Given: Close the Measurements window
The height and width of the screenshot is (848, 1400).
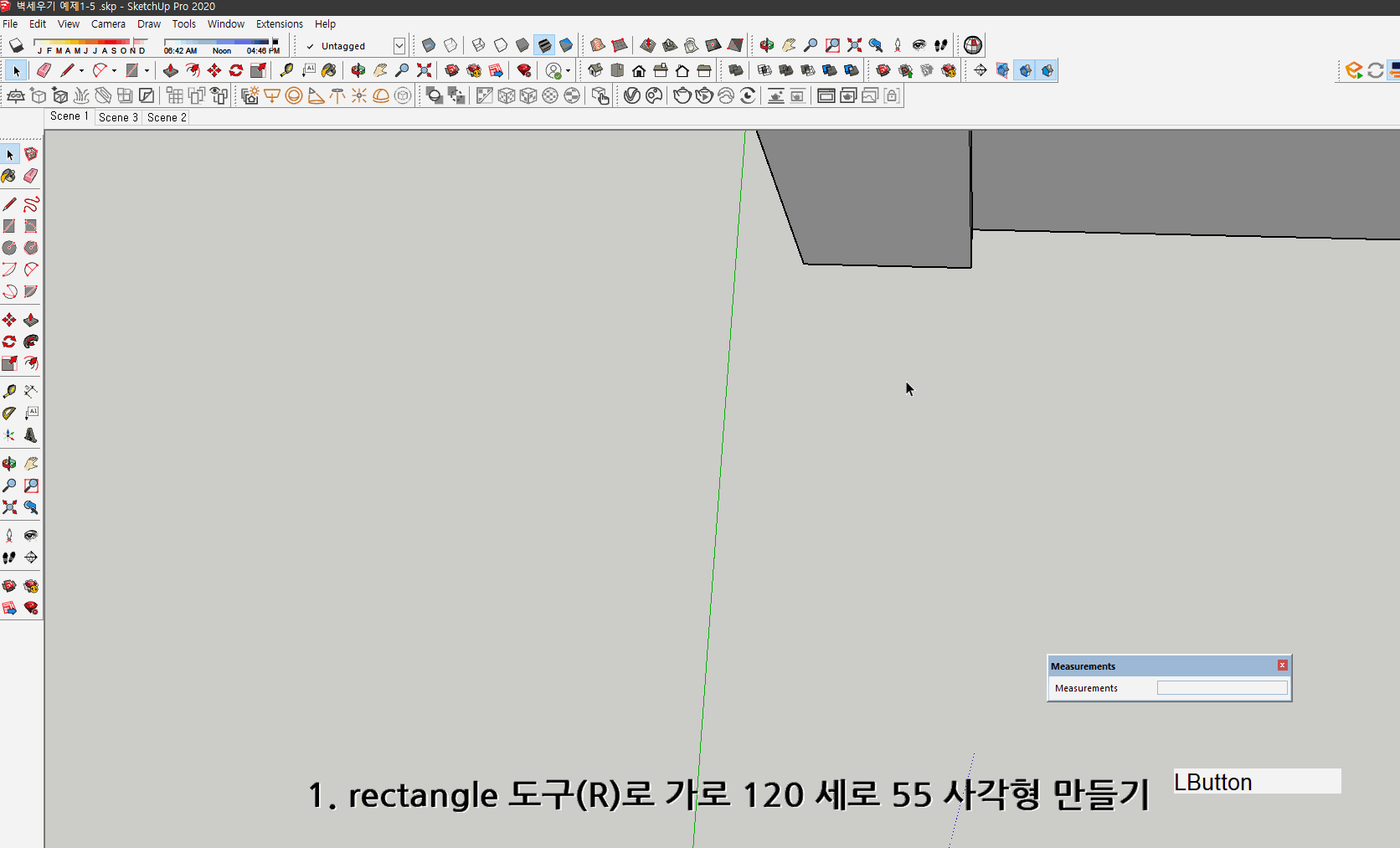Looking at the screenshot, I should click(1282, 665).
